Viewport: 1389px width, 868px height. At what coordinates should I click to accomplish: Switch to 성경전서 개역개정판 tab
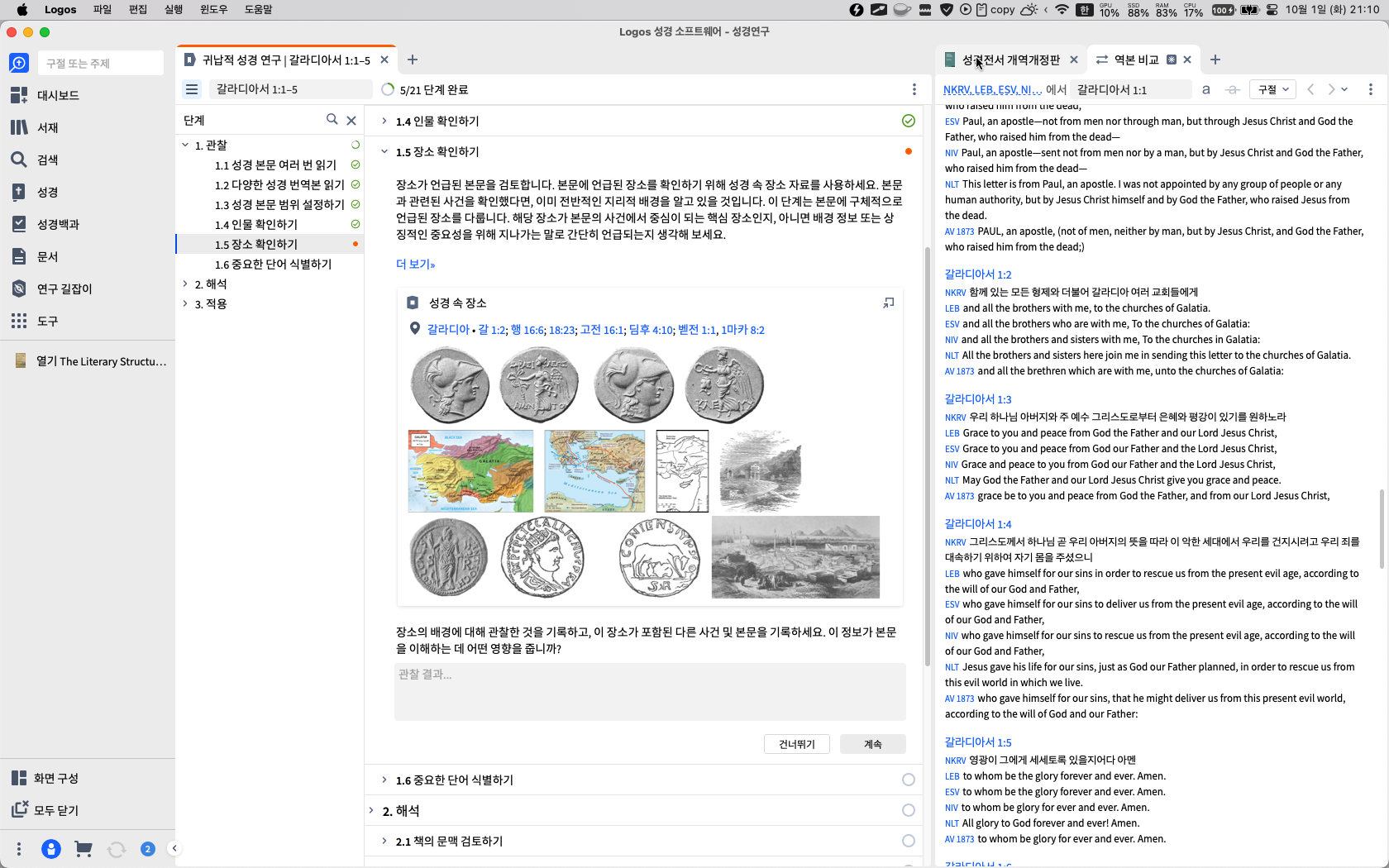point(1010,60)
